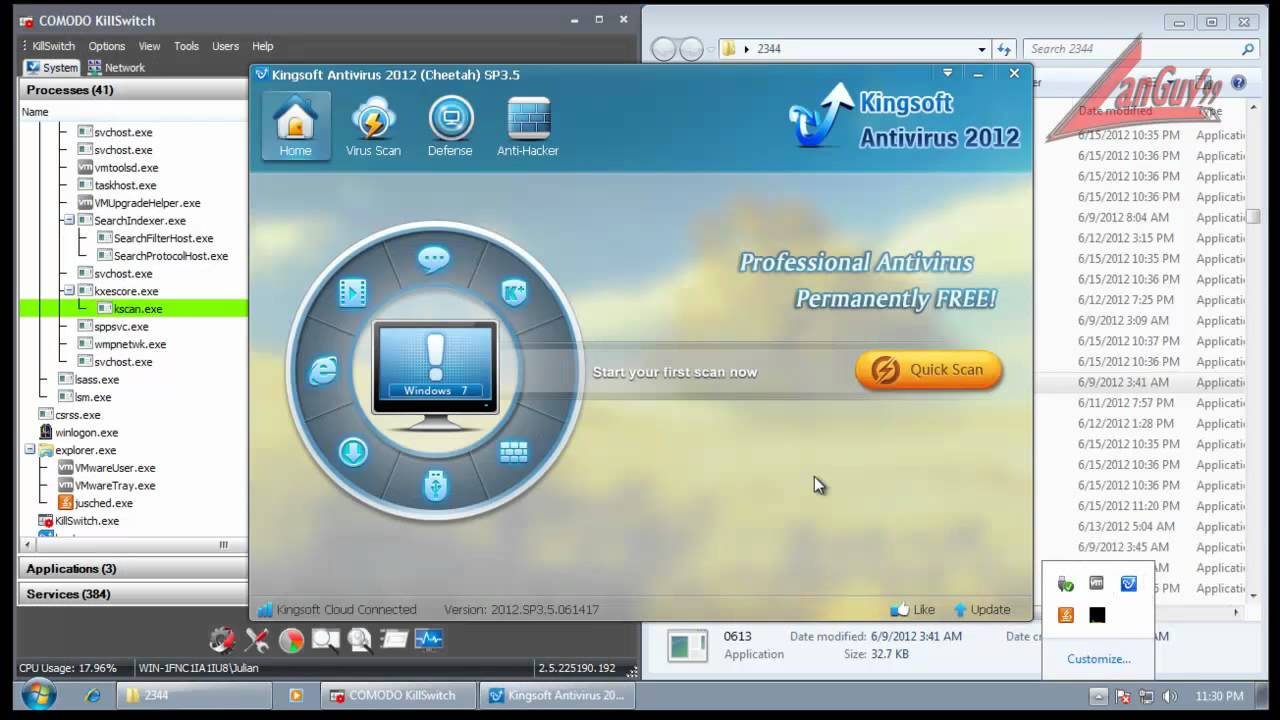Screen dimensions: 1280x720
Task: Click the media player taskbar icon
Action: (x=295, y=695)
